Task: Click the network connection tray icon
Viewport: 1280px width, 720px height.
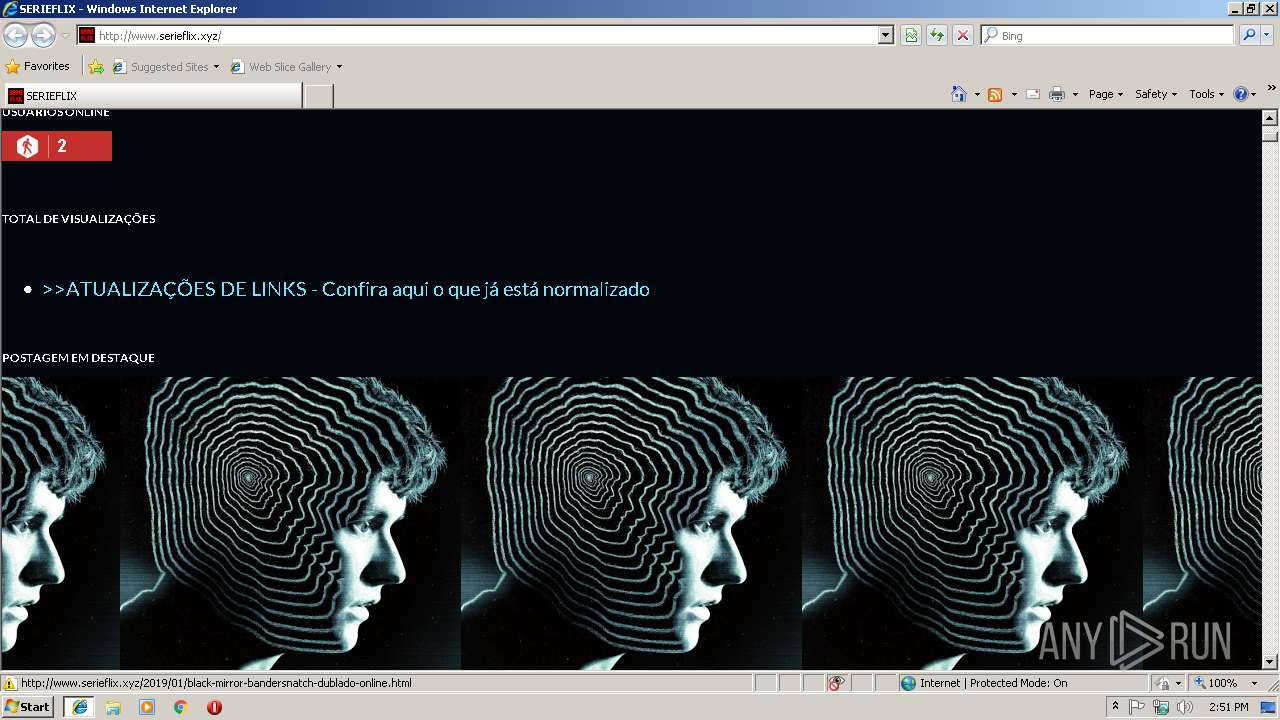Action: [1161, 707]
